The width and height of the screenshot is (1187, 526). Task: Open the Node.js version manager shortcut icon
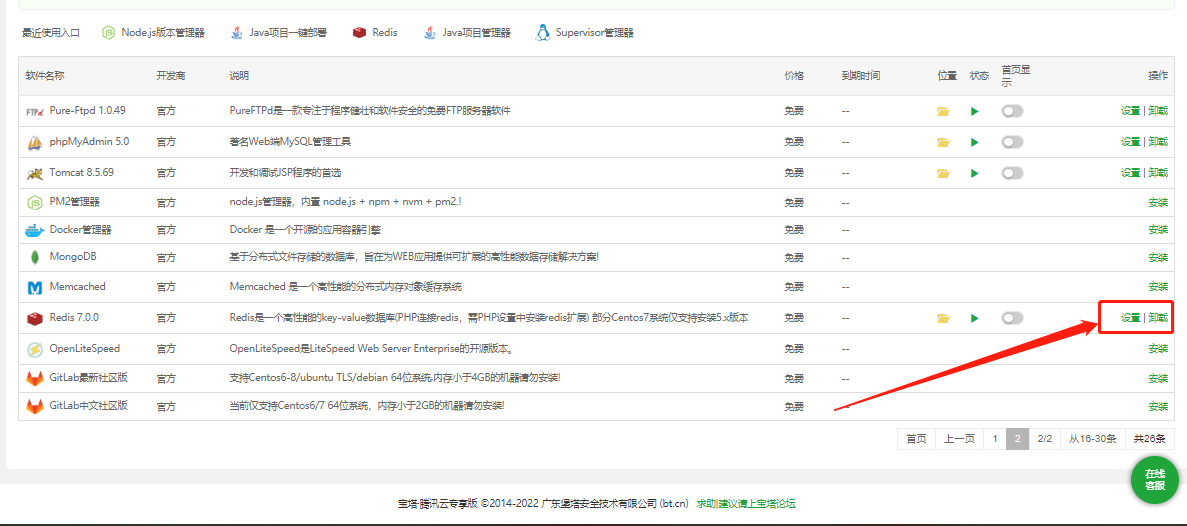(x=109, y=33)
